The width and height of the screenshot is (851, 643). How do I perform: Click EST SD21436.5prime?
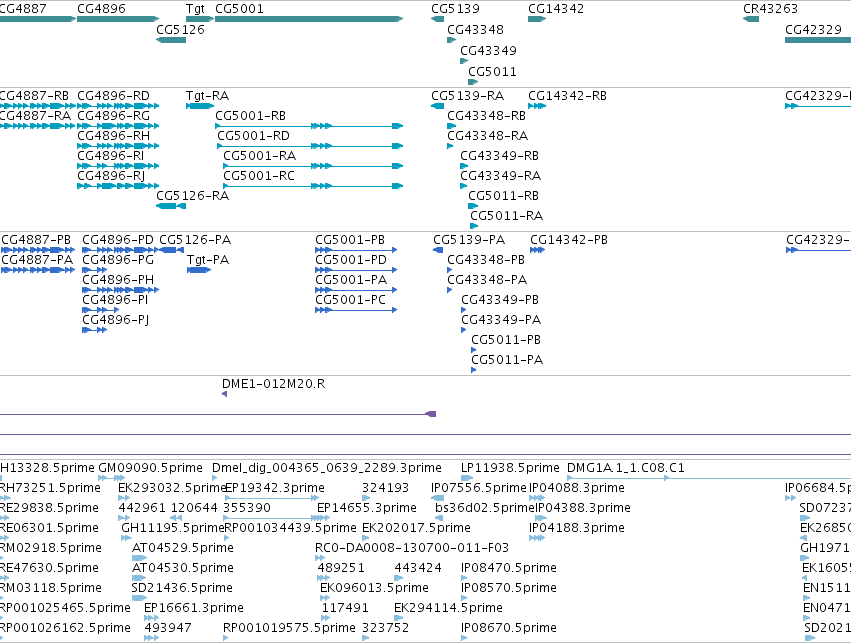(182, 588)
